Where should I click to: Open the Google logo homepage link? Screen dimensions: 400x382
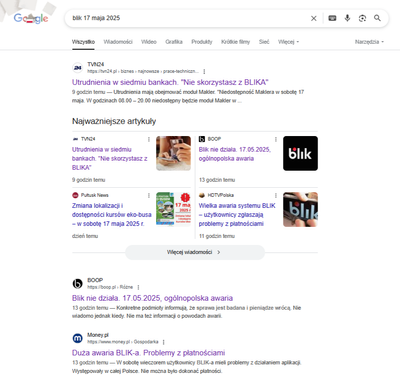click(x=31, y=18)
